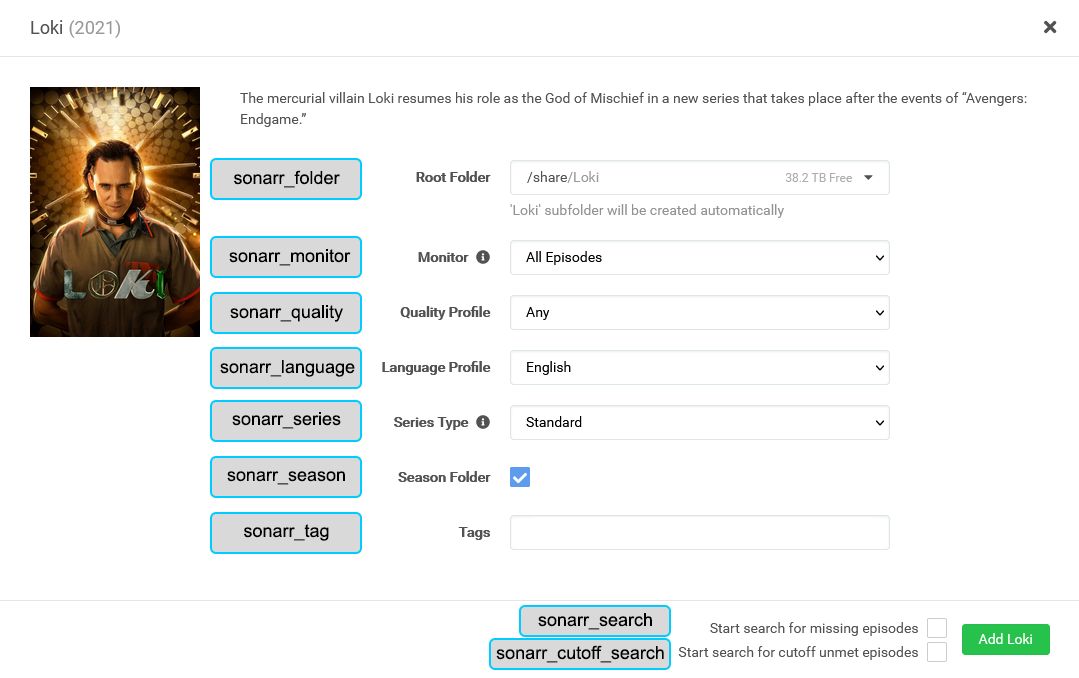Open the Root Folder dropdown
This screenshot has height=678, width=1079.
click(699, 178)
